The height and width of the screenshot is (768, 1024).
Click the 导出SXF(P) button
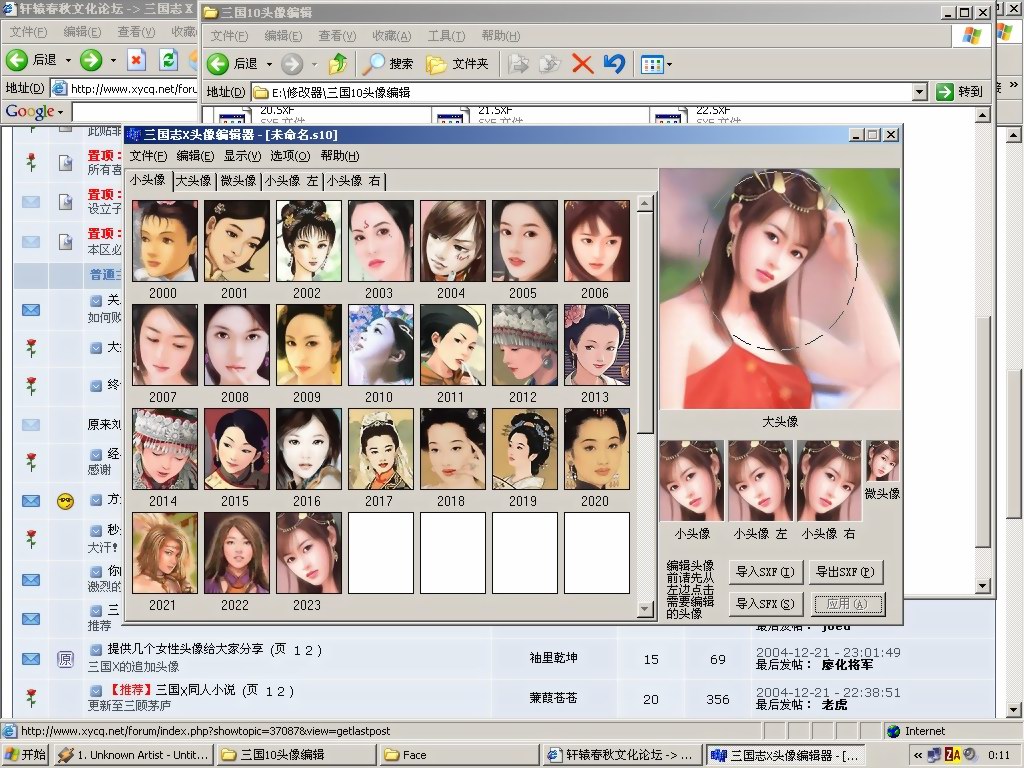coord(845,572)
